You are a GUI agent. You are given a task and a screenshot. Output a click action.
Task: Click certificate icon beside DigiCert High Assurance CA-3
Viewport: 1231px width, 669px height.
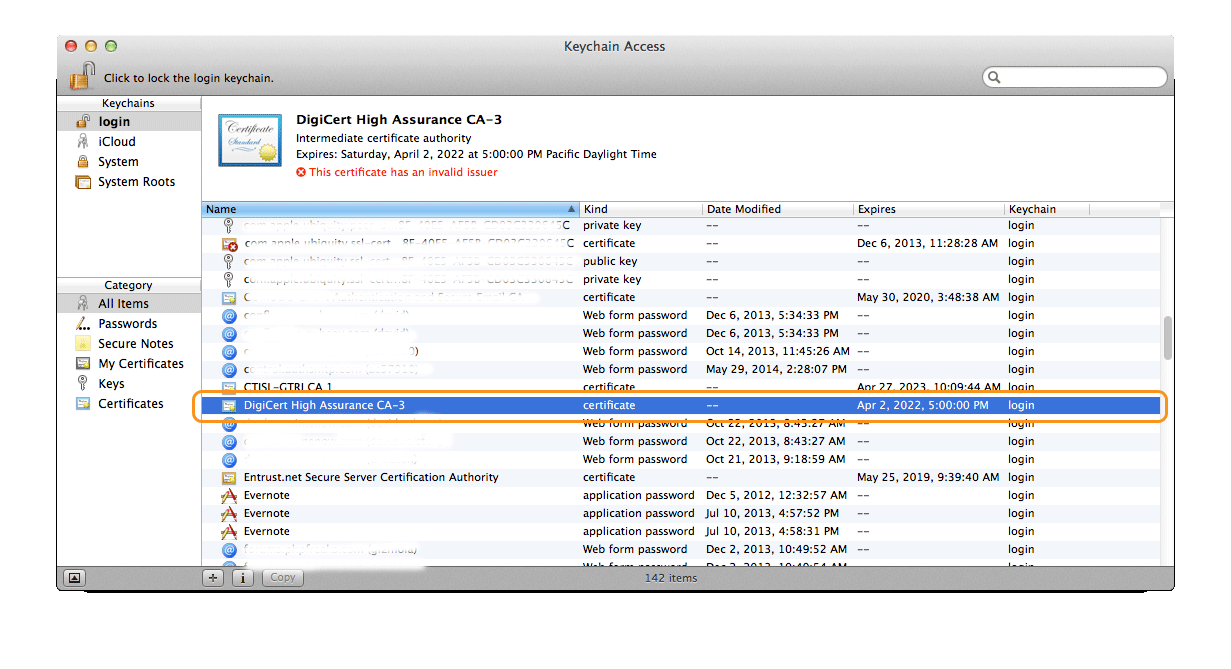pyautogui.click(x=229, y=405)
